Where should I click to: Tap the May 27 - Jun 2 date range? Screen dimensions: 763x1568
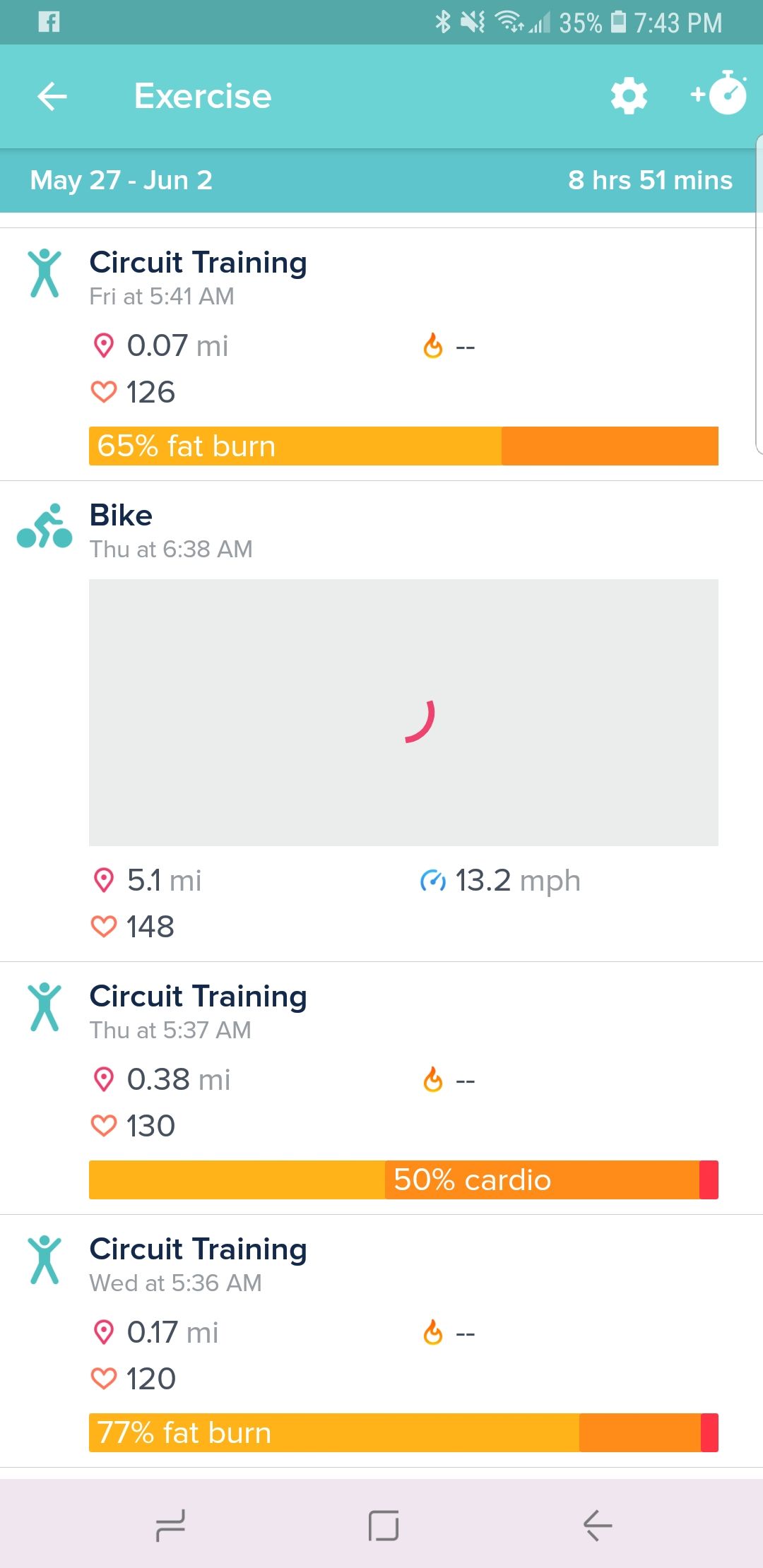tap(121, 181)
